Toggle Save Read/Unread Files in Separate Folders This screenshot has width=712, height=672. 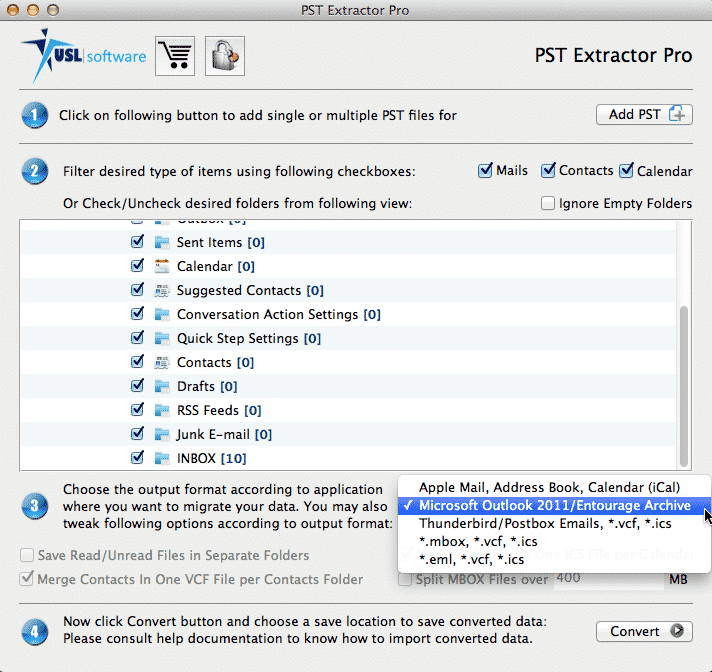coord(27,555)
